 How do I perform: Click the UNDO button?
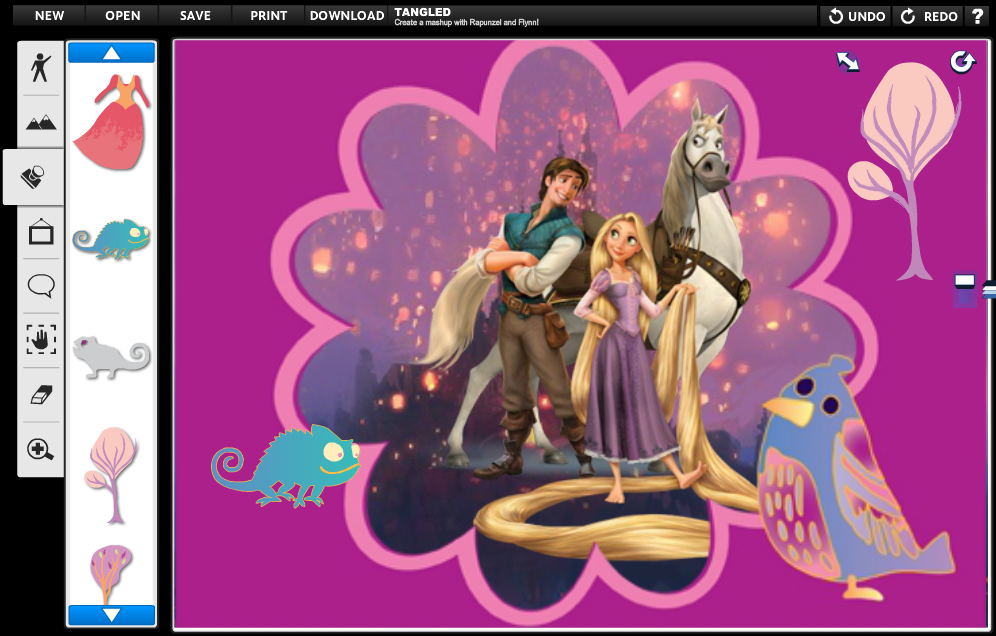pyautogui.click(x=856, y=16)
